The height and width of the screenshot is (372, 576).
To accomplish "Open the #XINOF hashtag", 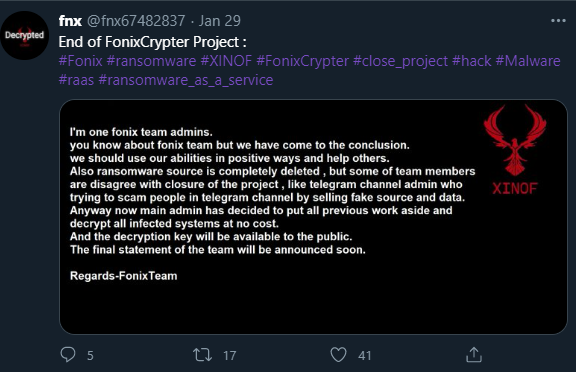I will point(226,61).
